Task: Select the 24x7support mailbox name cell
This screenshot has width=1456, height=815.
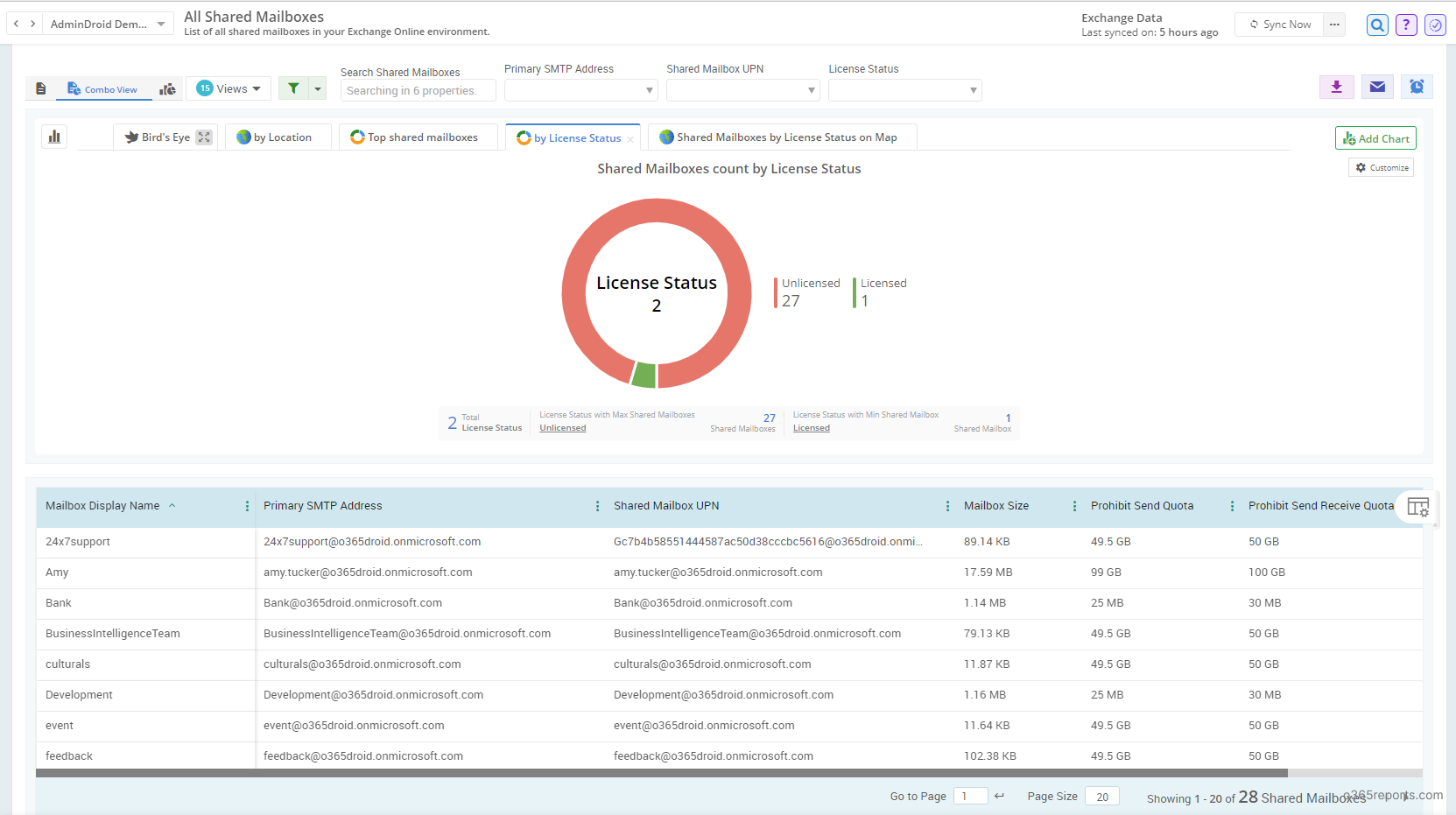Action: click(x=145, y=542)
